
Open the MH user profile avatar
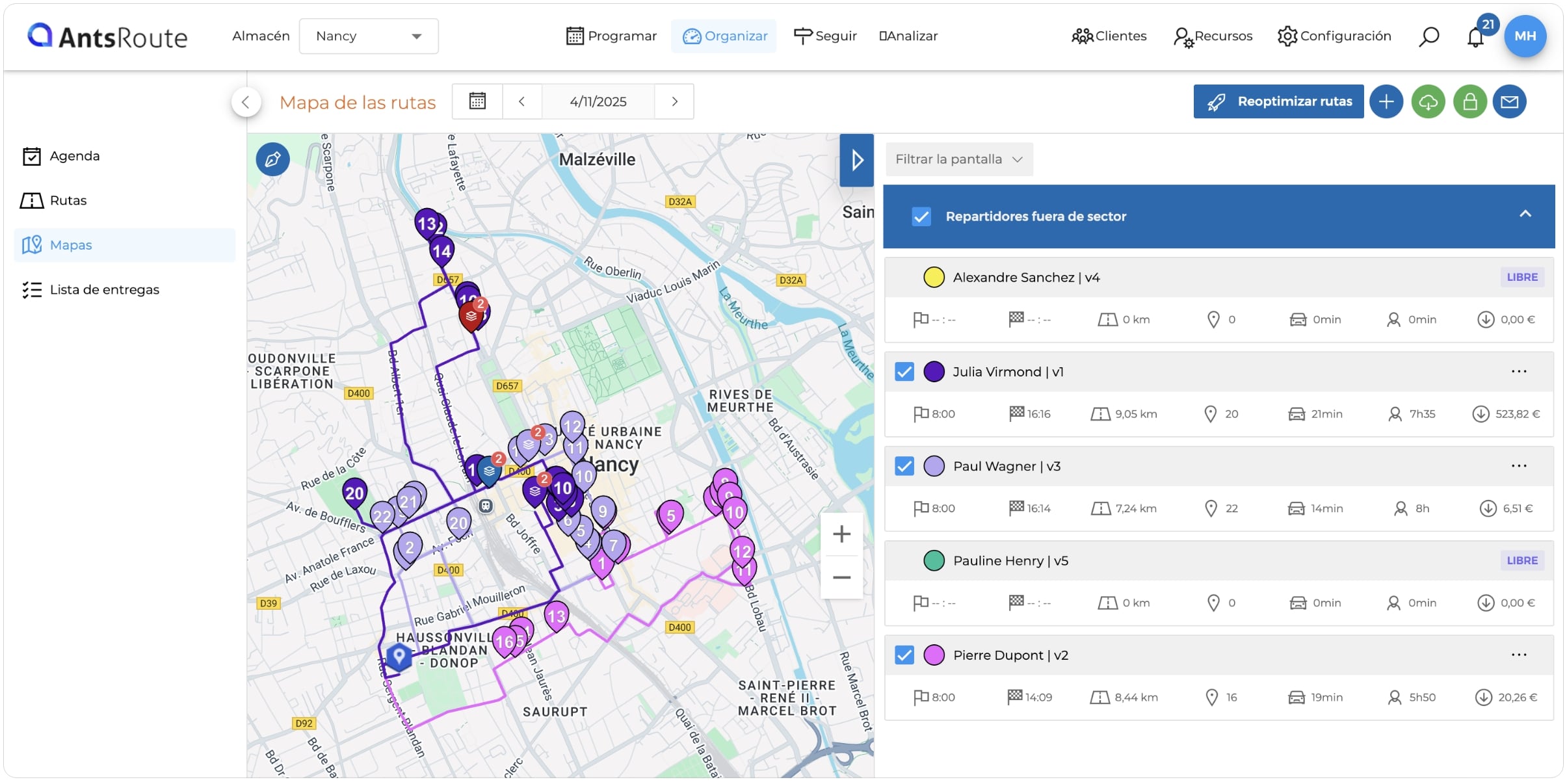pos(1525,36)
